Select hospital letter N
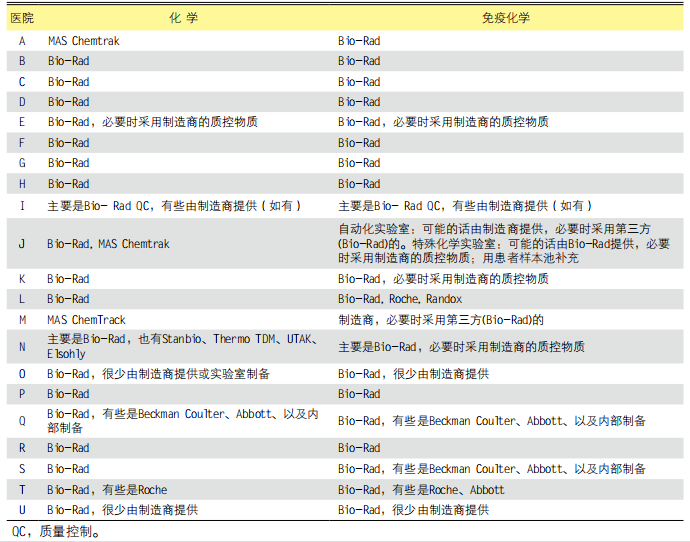Screen dimensions: 690x542 pos(22,347)
